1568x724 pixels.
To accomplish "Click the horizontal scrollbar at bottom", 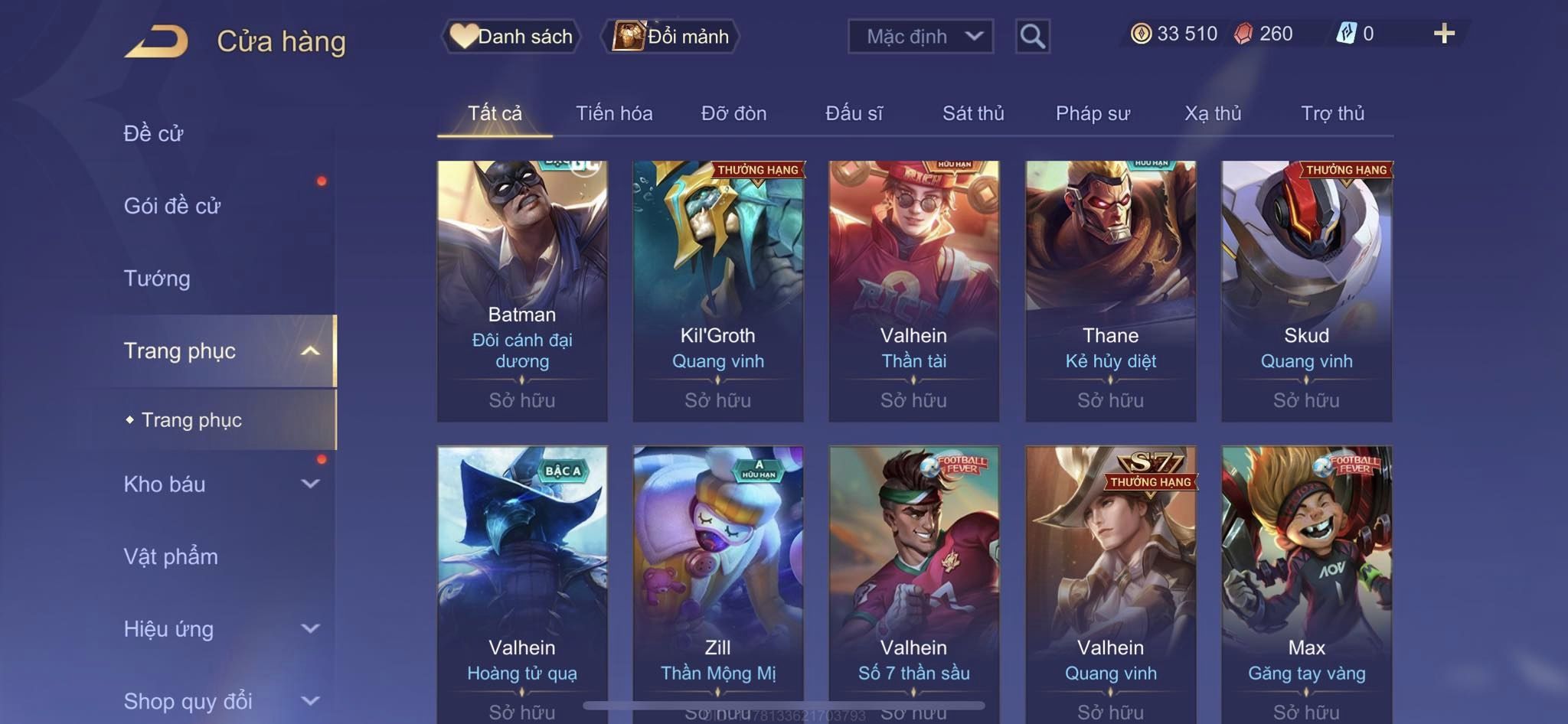I will (x=783, y=706).
